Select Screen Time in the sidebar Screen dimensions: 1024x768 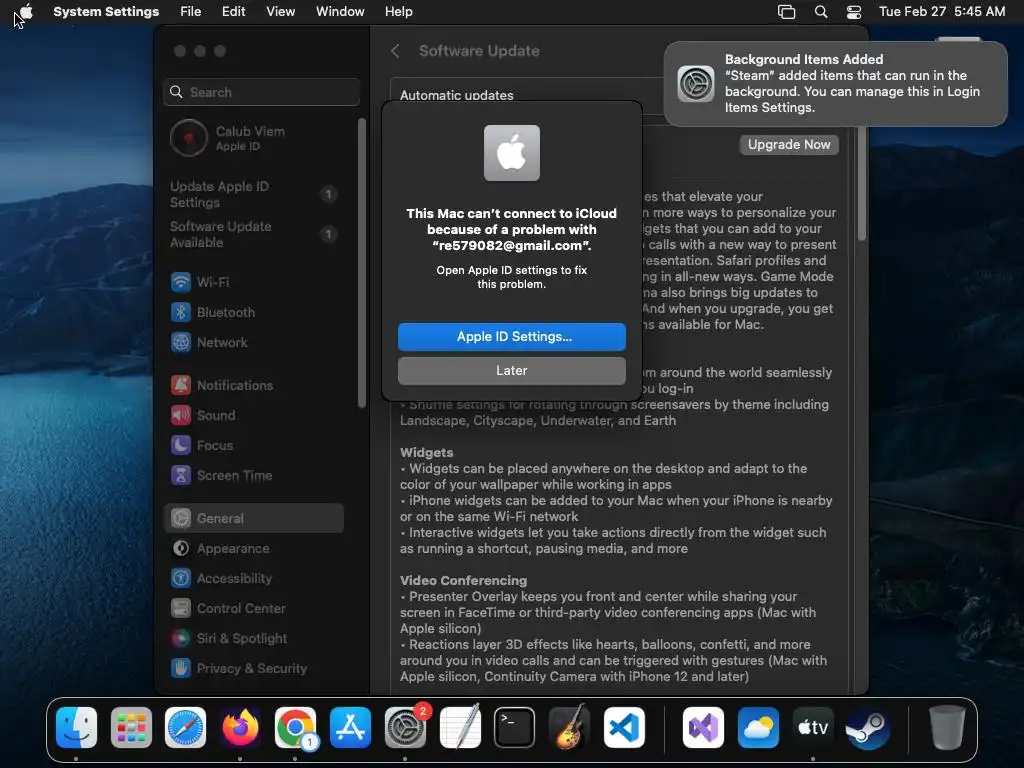(x=253, y=475)
